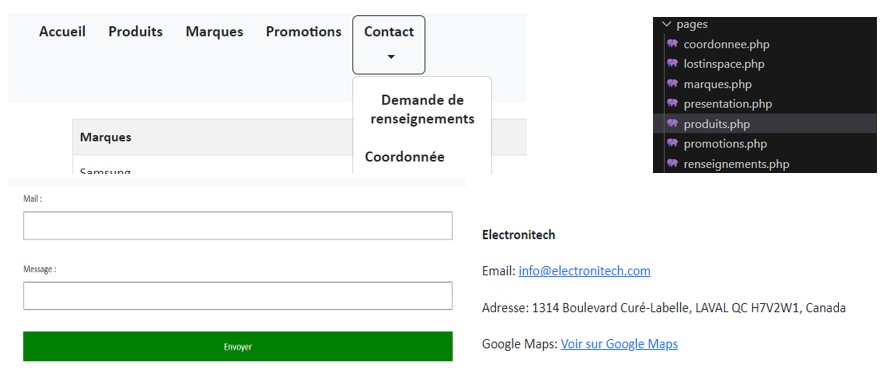882x392 pixels.
Task: Click PHP icon next to lostinspace.php
Action: pyautogui.click(x=672, y=64)
